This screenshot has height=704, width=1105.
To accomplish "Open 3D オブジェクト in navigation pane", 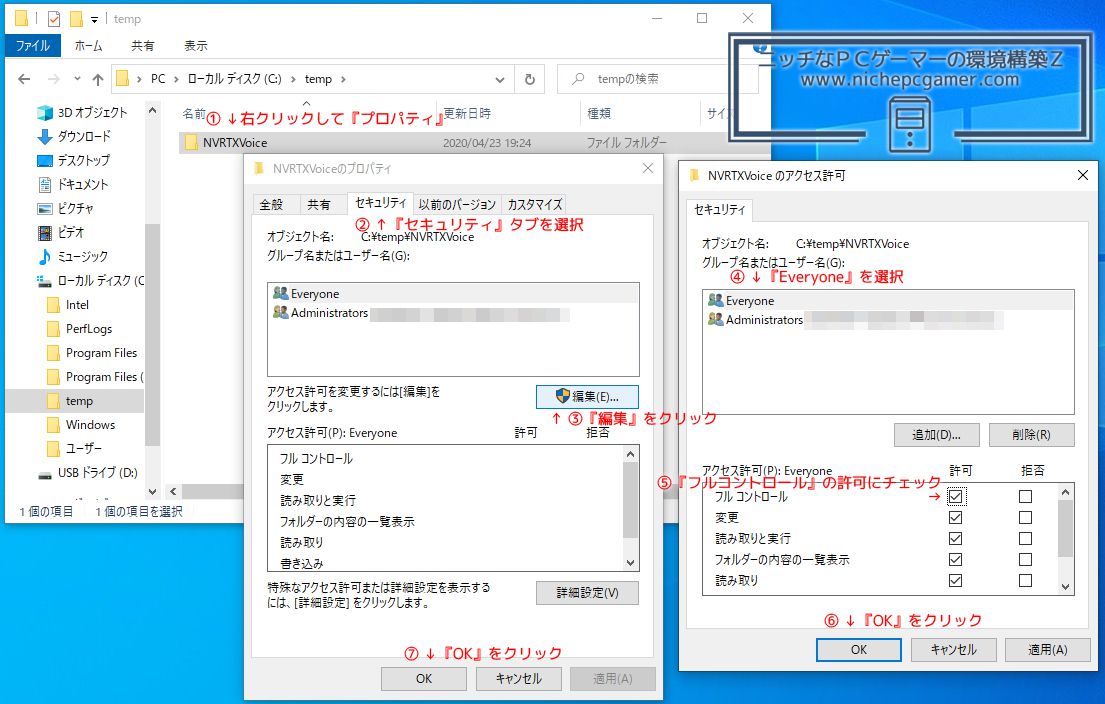I will (82, 113).
